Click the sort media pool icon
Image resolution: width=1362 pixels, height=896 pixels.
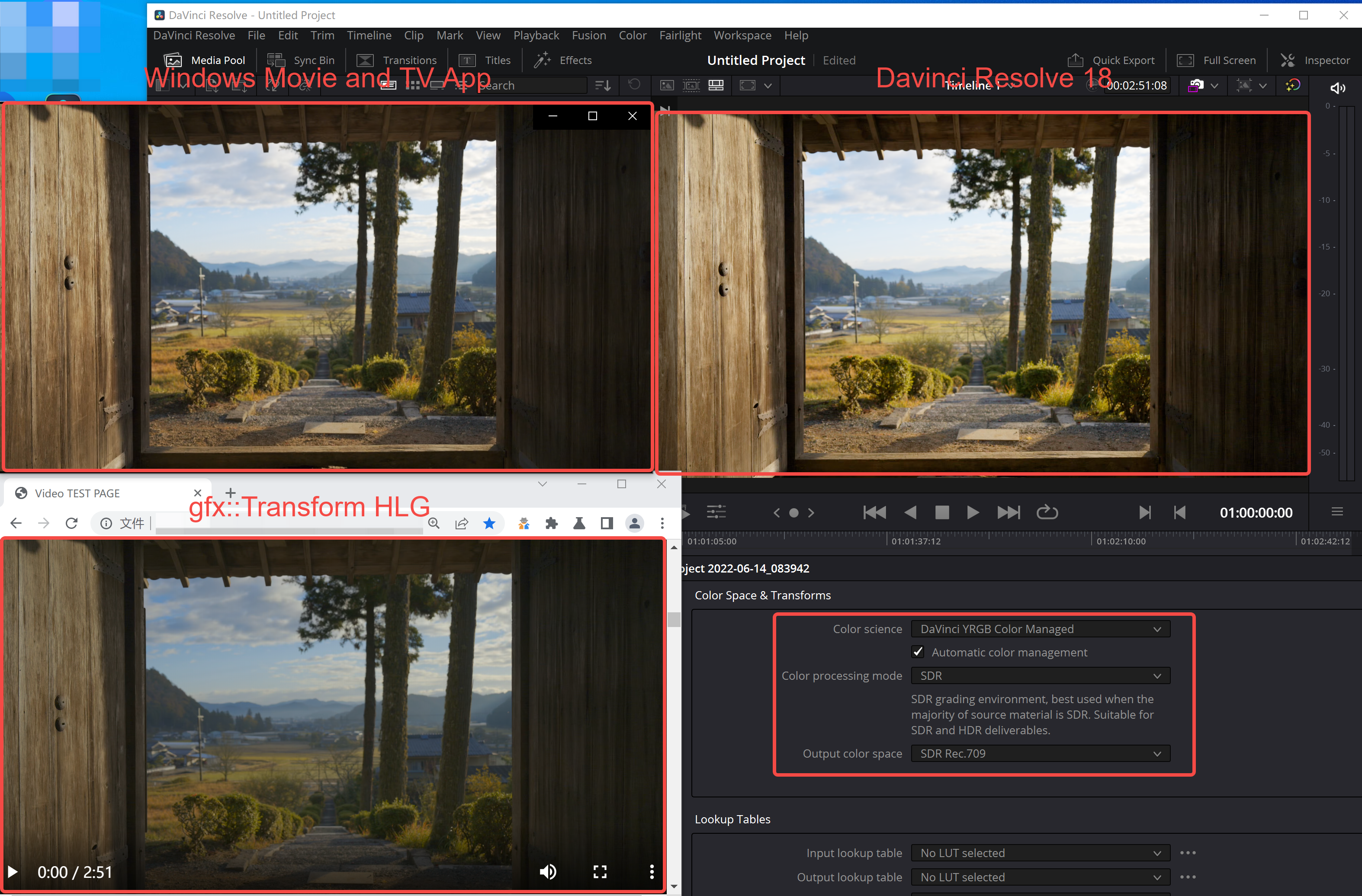(x=603, y=85)
